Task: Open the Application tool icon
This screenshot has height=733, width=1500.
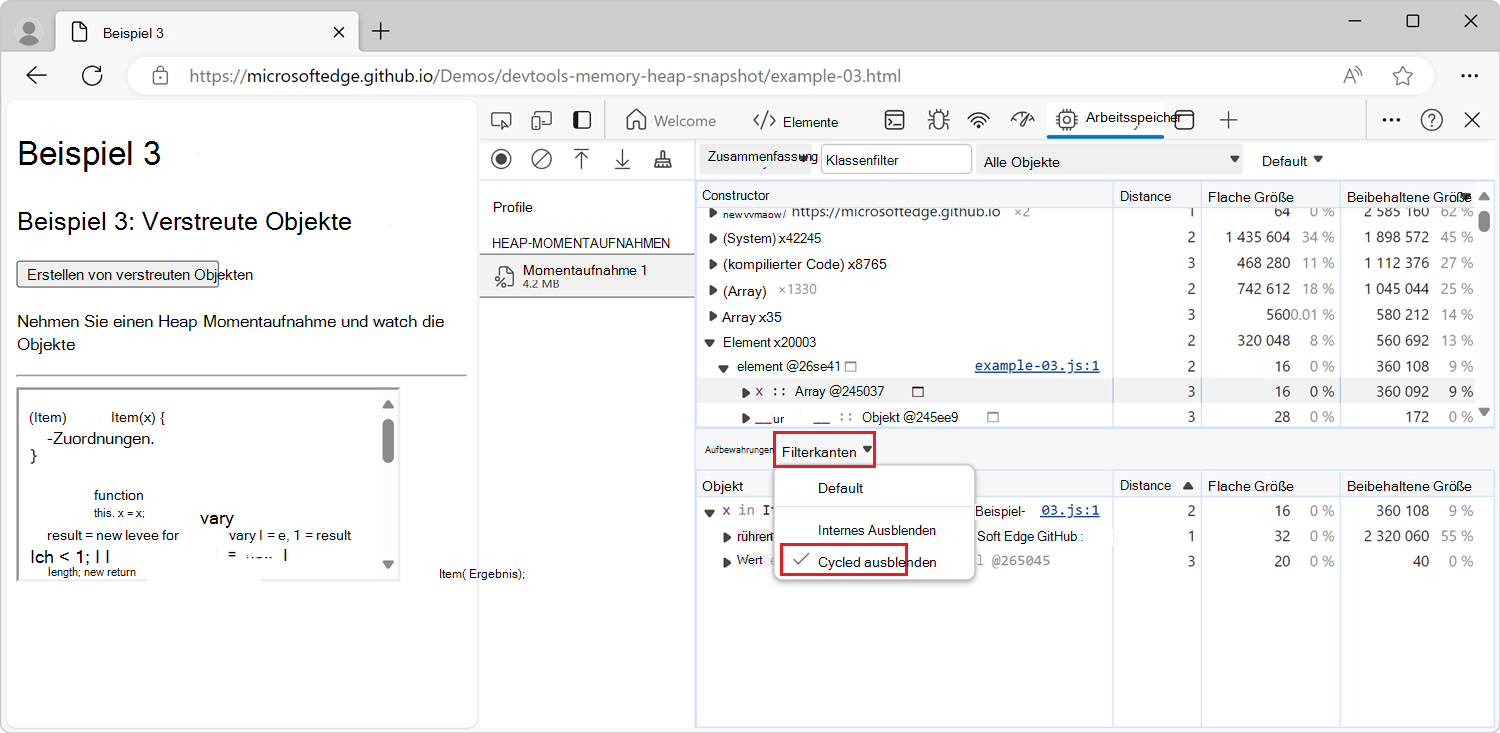Action: [x=1184, y=120]
